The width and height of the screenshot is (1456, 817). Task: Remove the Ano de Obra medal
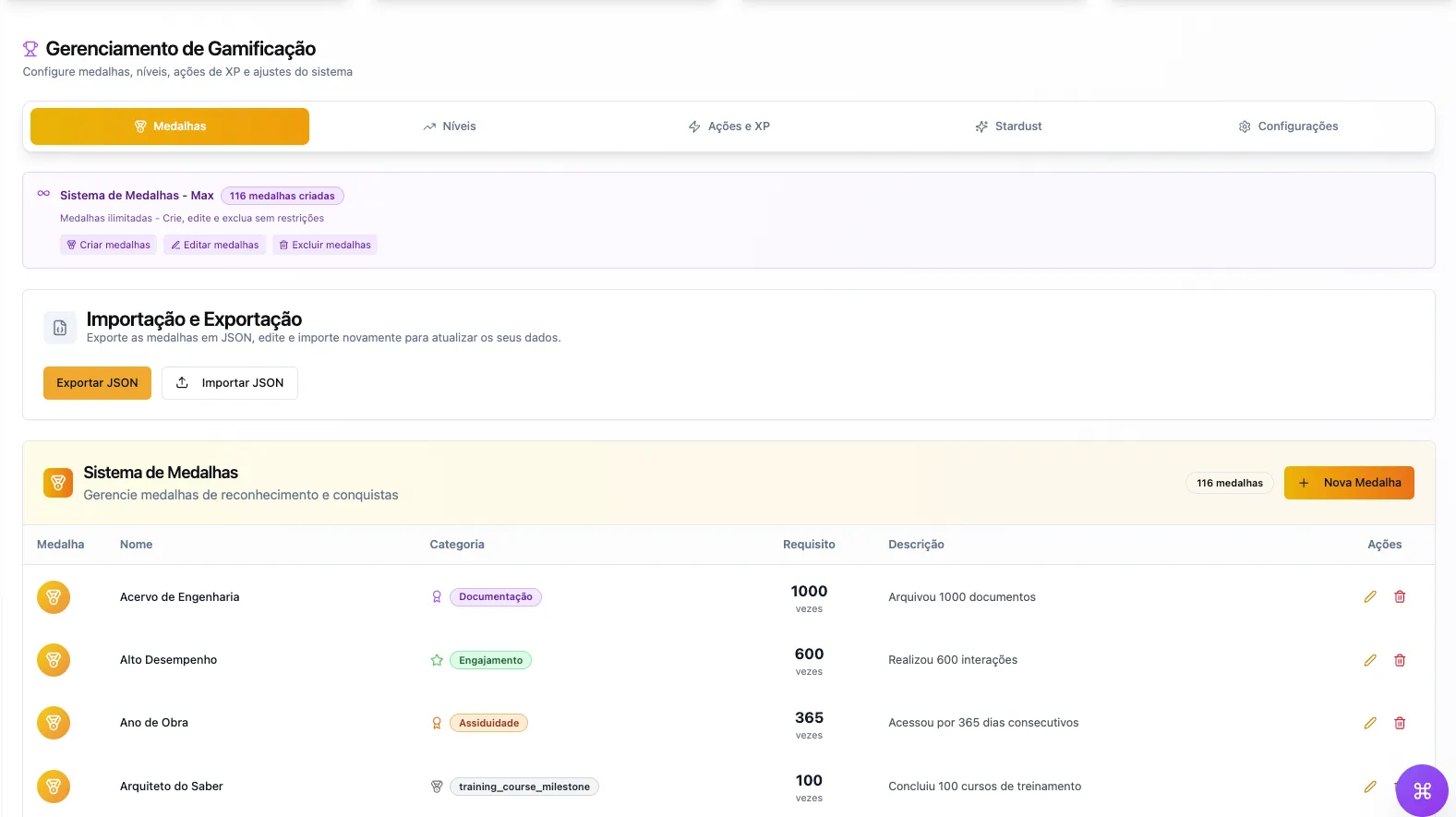point(1400,723)
